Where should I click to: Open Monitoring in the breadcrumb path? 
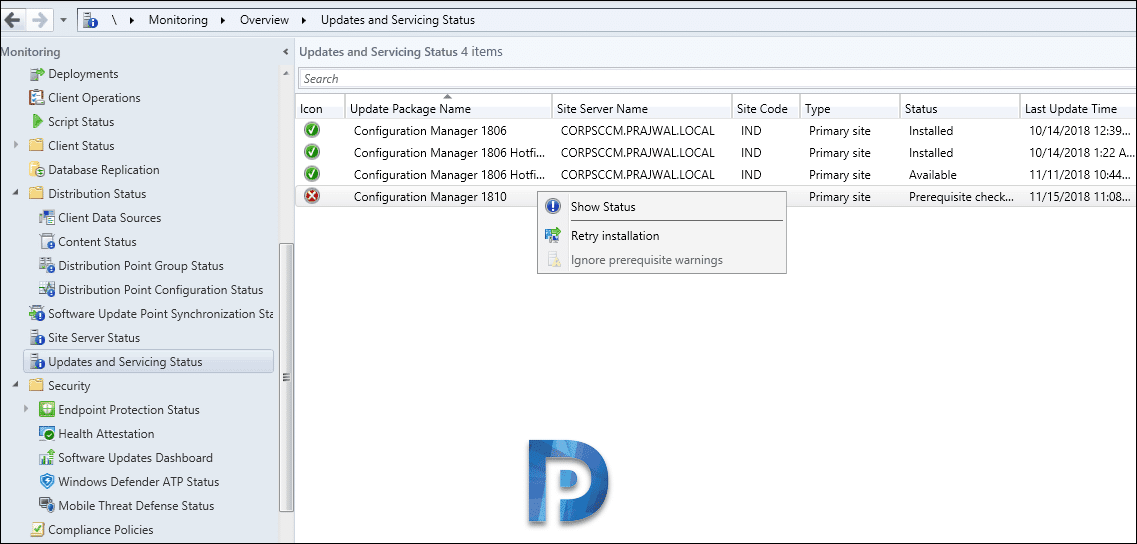pos(178,20)
